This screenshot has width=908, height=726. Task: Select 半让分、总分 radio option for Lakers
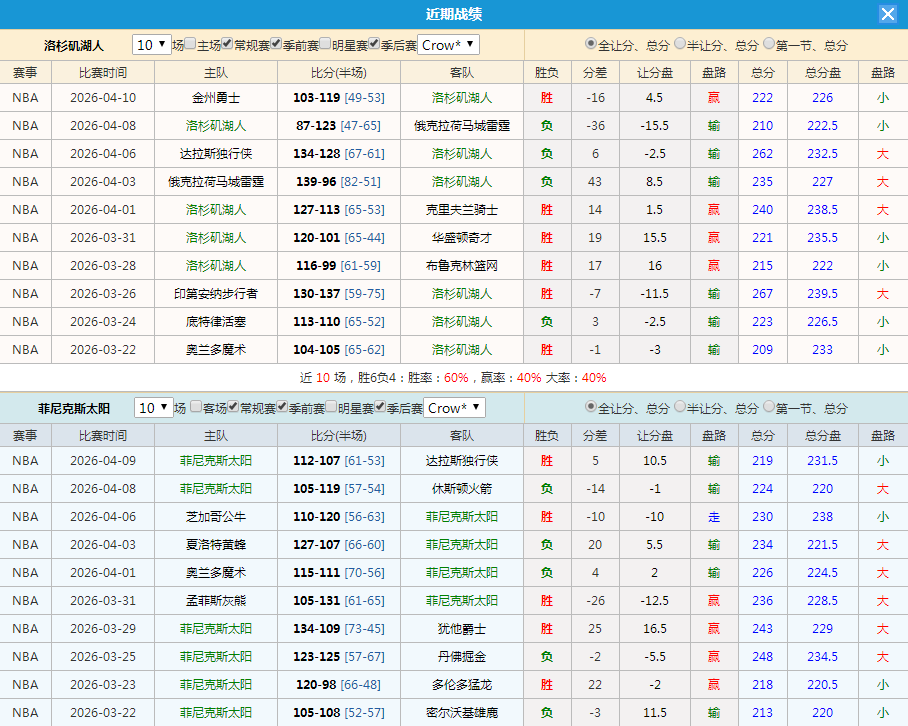pyautogui.click(x=679, y=44)
